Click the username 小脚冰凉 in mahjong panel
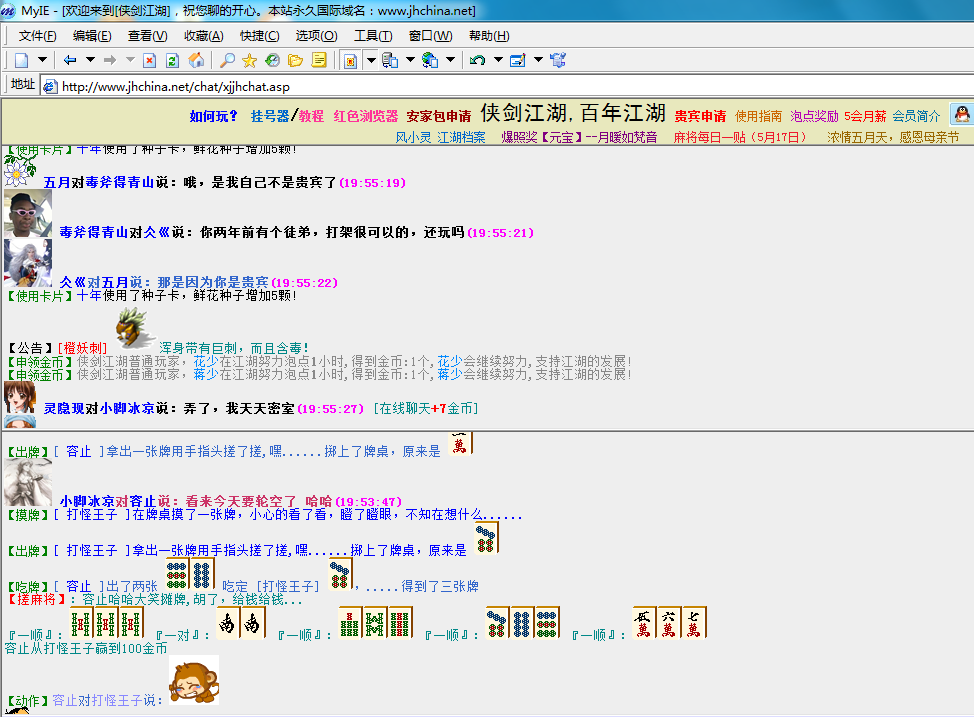 coord(88,501)
